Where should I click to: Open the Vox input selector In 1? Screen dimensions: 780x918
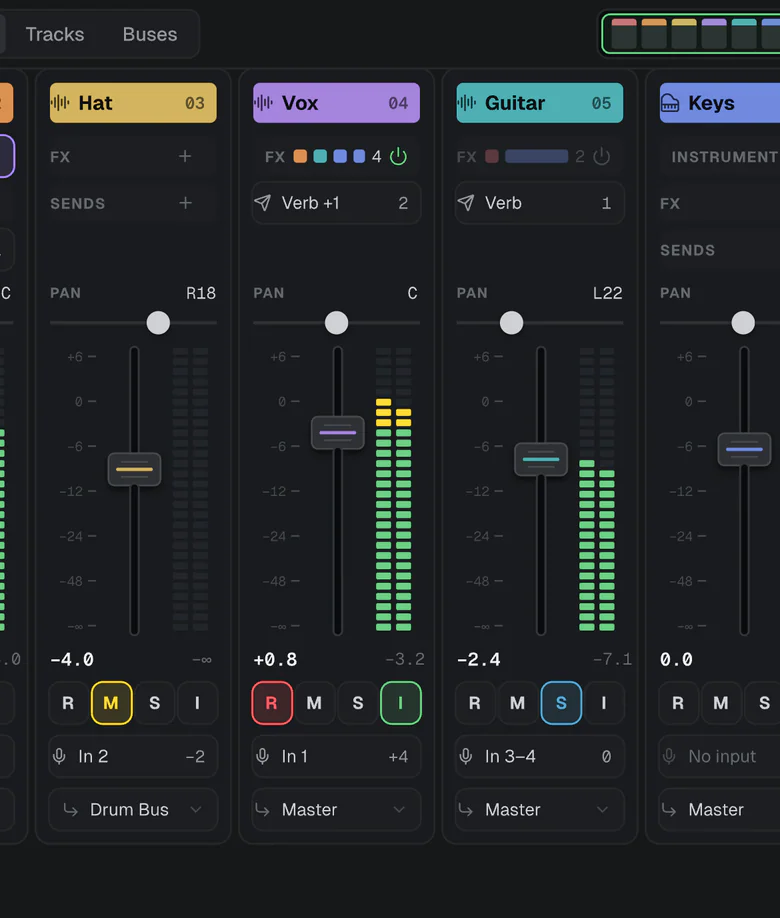(336, 756)
